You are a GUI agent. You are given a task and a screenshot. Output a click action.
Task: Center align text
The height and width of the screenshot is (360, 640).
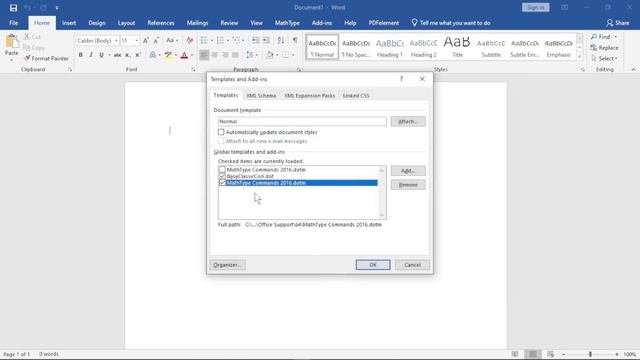[x=215, y=55]
